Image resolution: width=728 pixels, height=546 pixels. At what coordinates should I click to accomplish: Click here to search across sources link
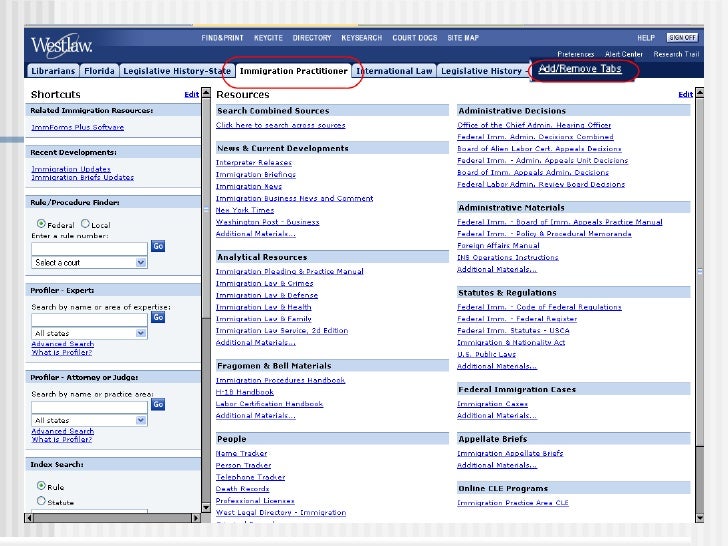tap(280, 125)
